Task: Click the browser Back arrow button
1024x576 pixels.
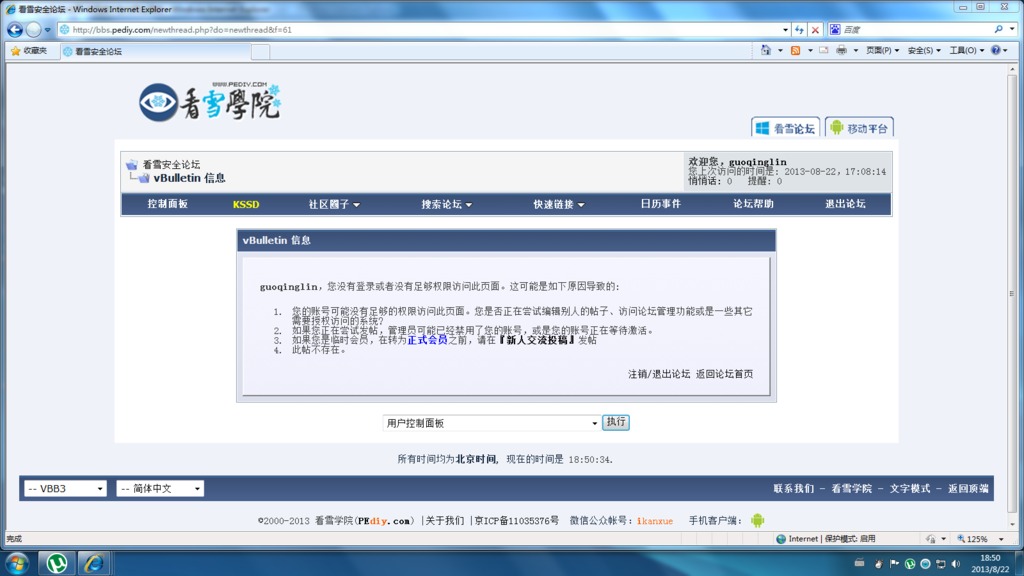Action: [x=14, y=29]
